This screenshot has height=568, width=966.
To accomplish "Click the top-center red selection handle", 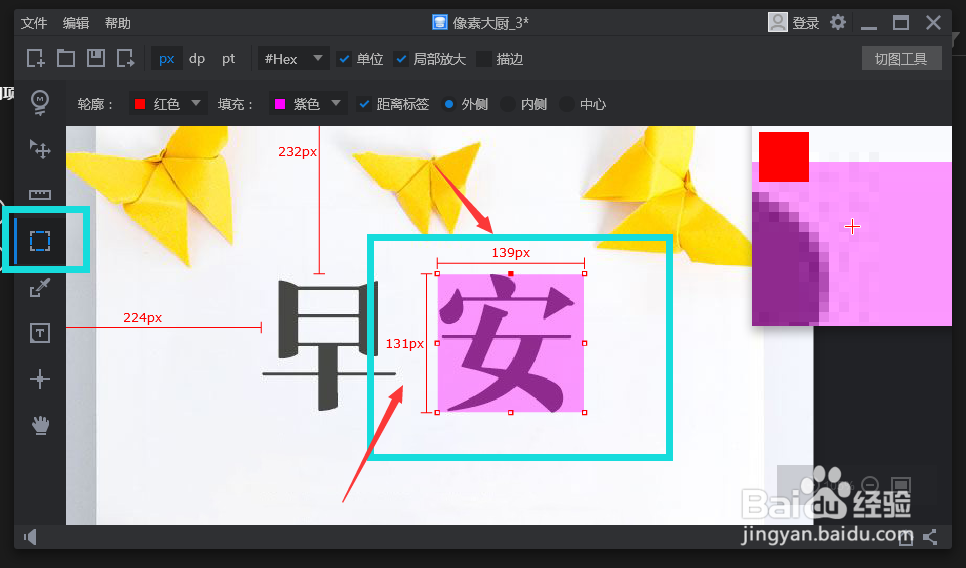I will [x=511, y=274].
